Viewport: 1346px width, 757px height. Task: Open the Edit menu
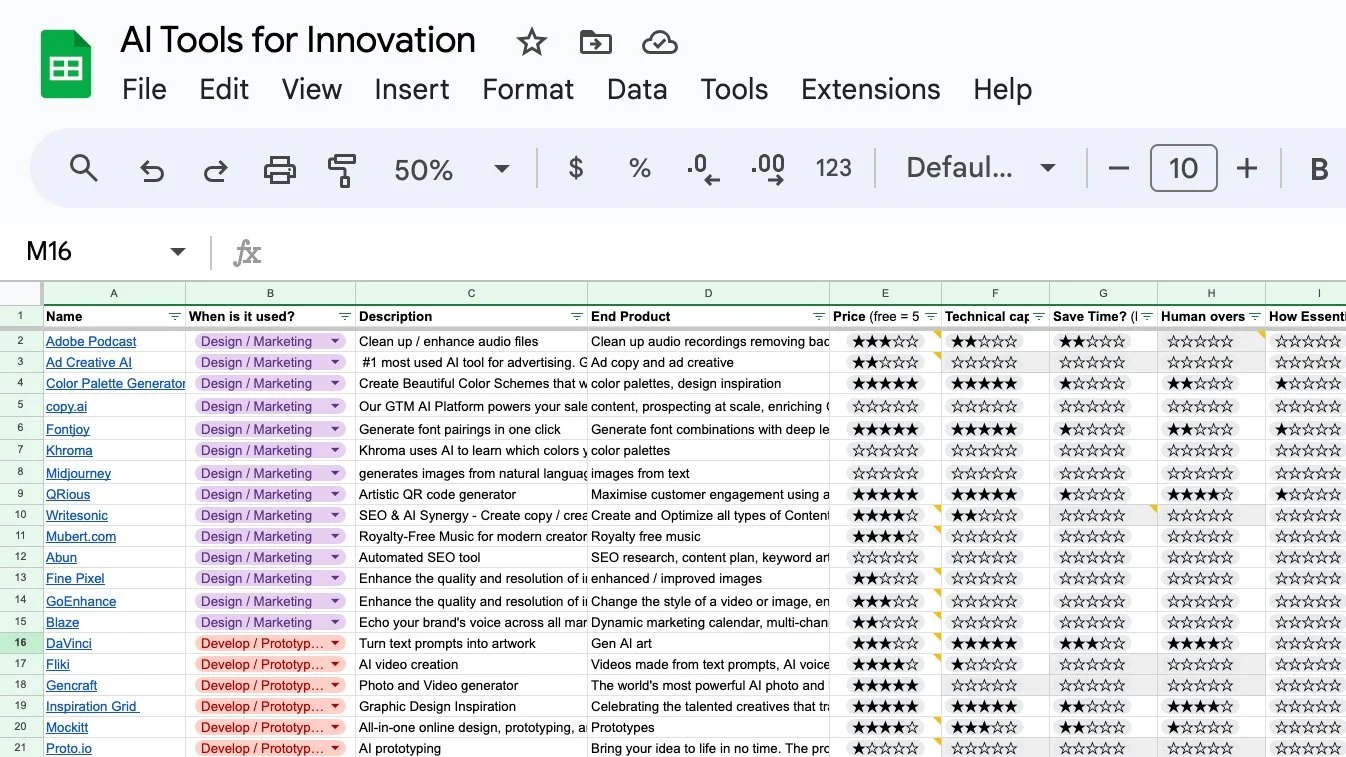pyautogui.click(x=224, y=89)
